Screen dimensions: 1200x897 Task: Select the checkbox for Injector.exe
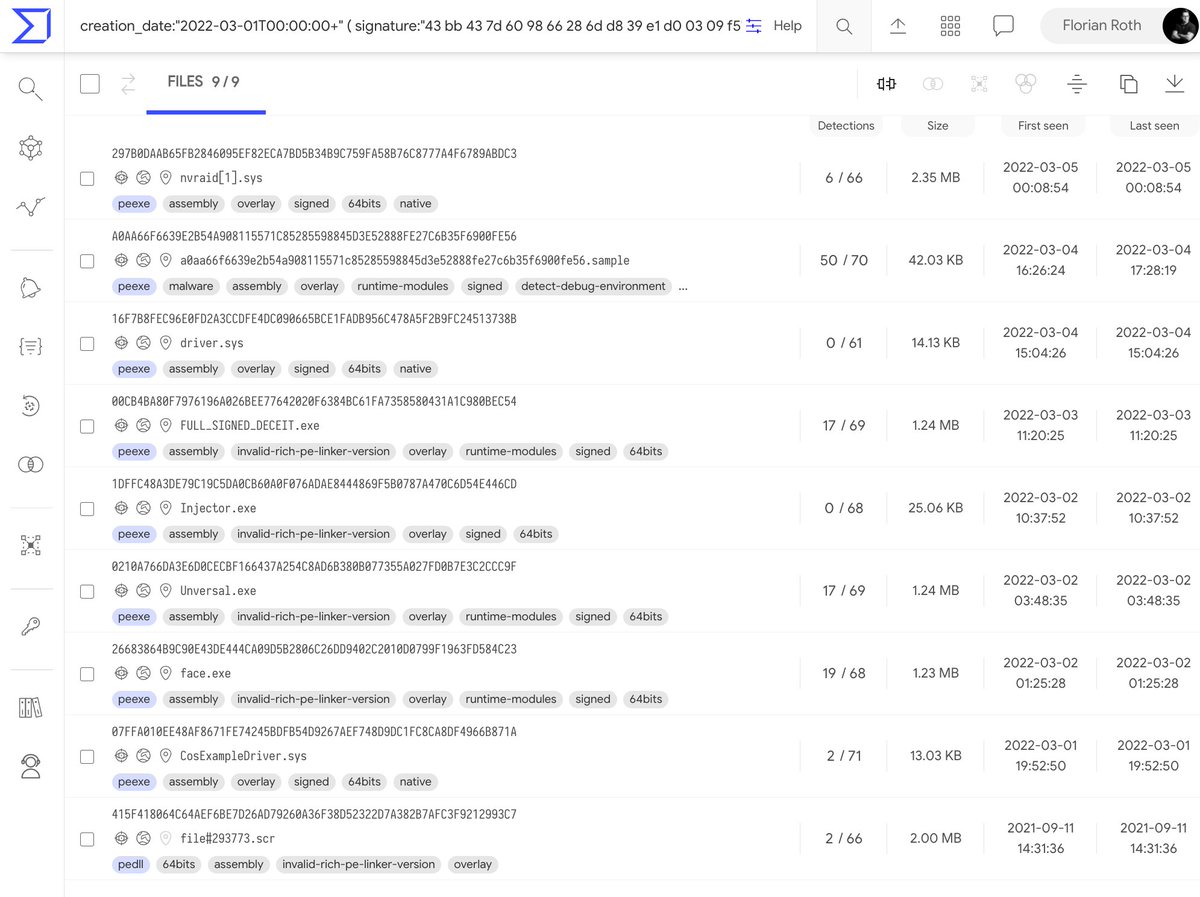pos(87,508)
